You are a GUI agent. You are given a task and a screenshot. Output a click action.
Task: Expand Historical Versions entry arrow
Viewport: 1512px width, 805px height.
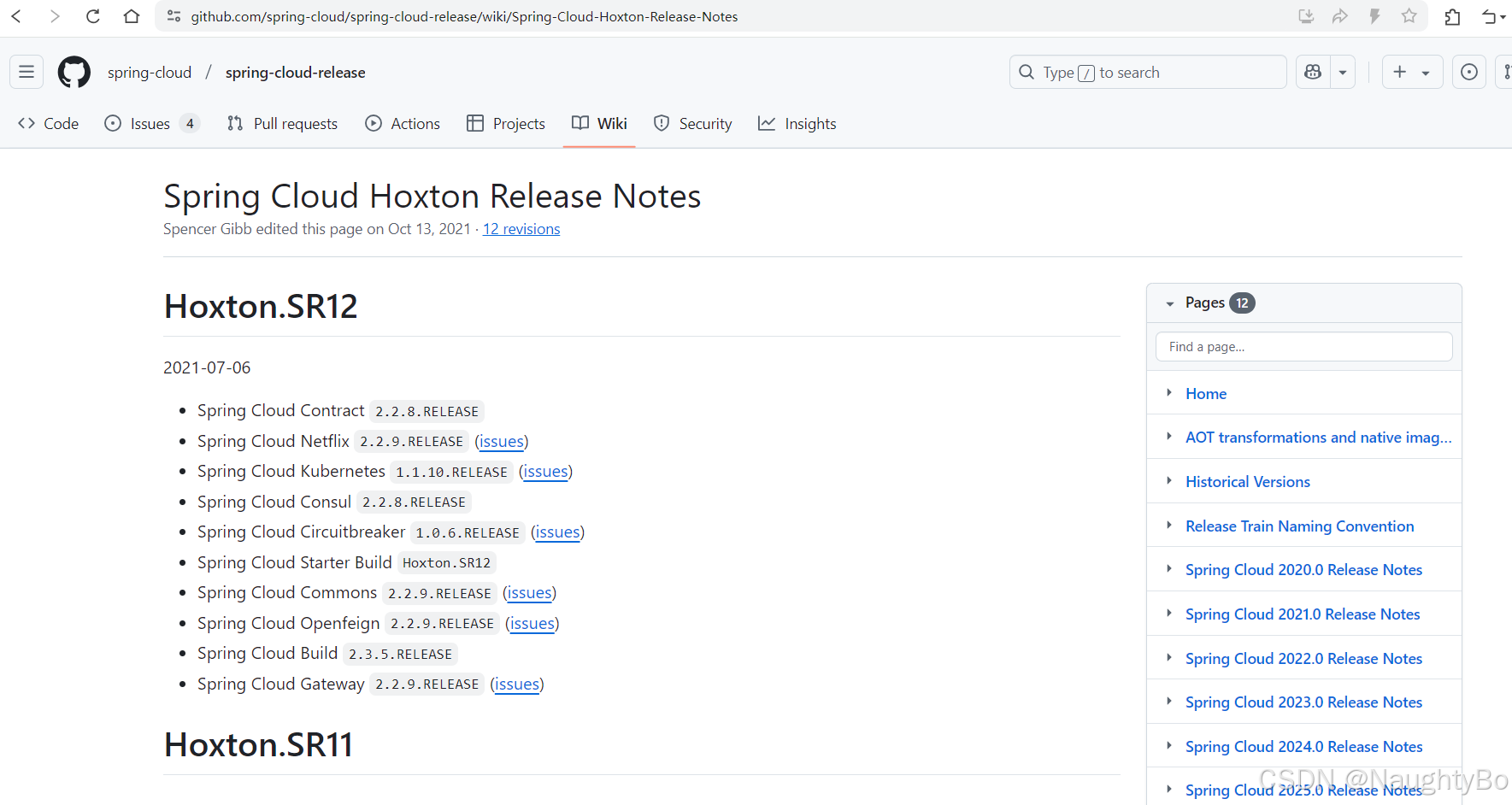(1169, 481)
